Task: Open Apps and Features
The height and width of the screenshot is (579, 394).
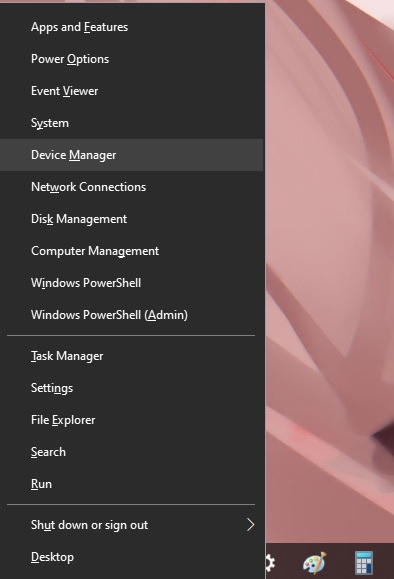Action: [x=132, y=27]
